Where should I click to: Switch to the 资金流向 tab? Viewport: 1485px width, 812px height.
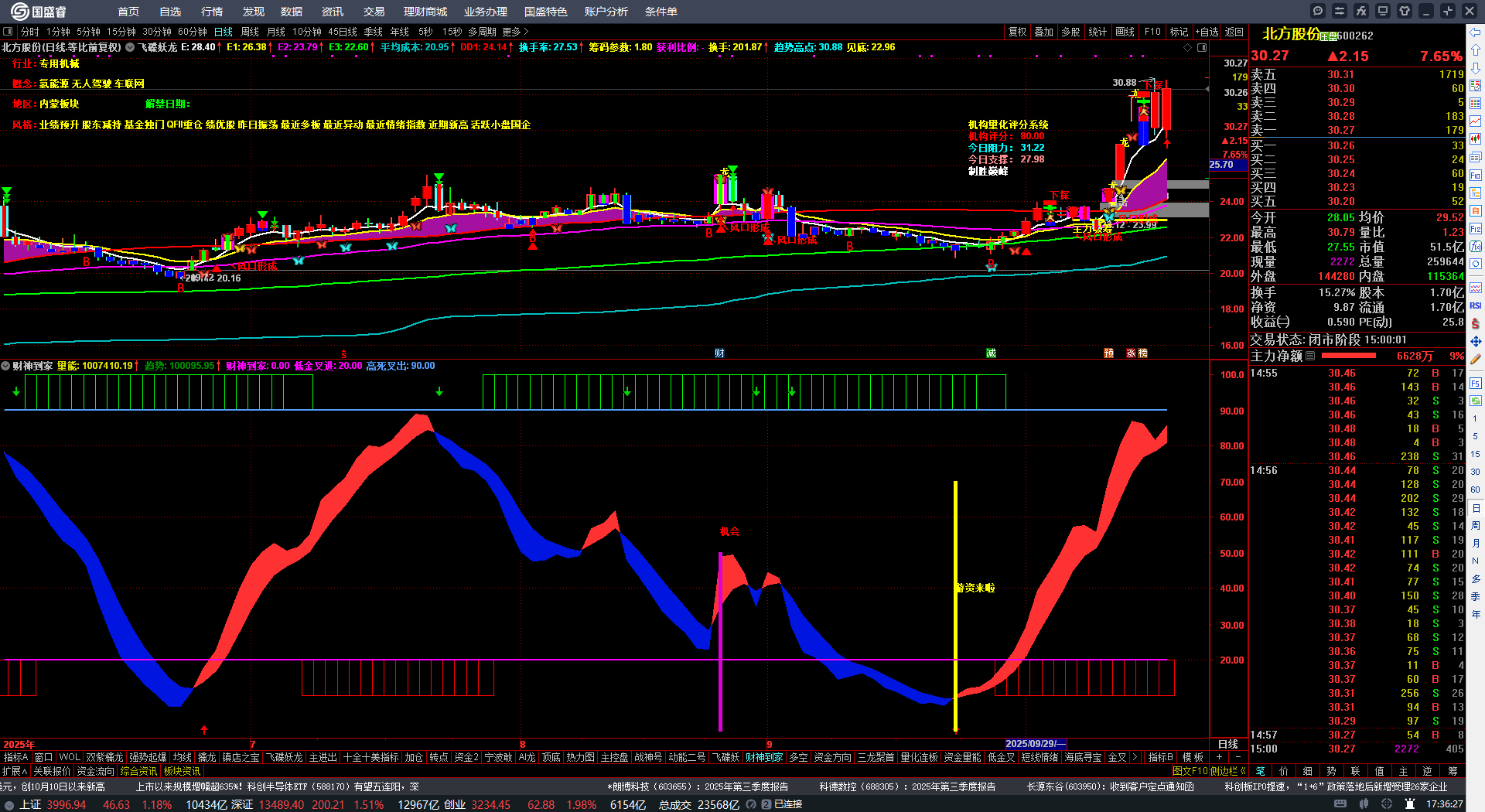click(x=96, y=771)
